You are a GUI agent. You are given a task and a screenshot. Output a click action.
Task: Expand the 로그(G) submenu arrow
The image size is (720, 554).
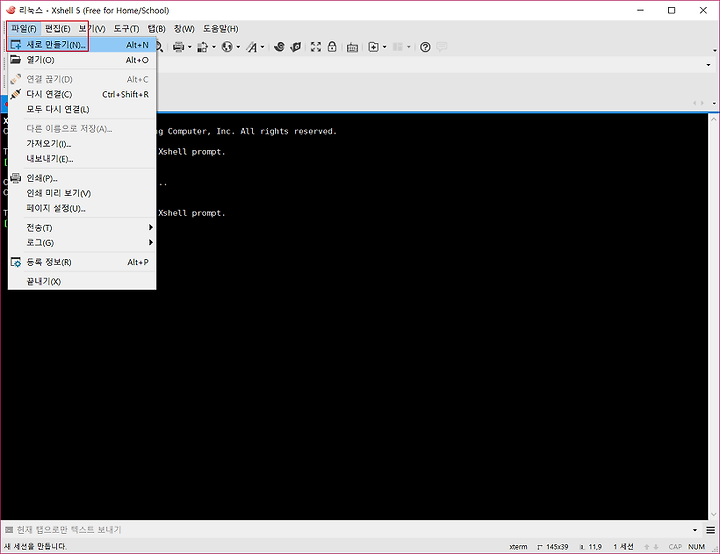pos(151,243)
